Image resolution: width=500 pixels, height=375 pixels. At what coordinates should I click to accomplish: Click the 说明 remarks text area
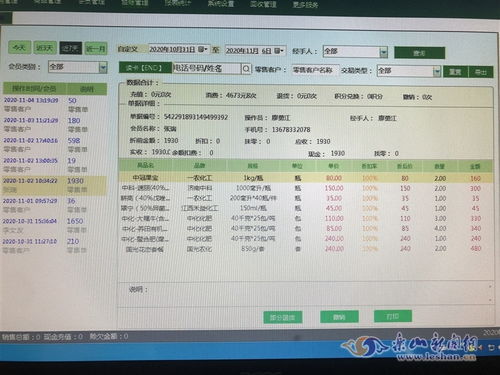click(x=305, y=293)
